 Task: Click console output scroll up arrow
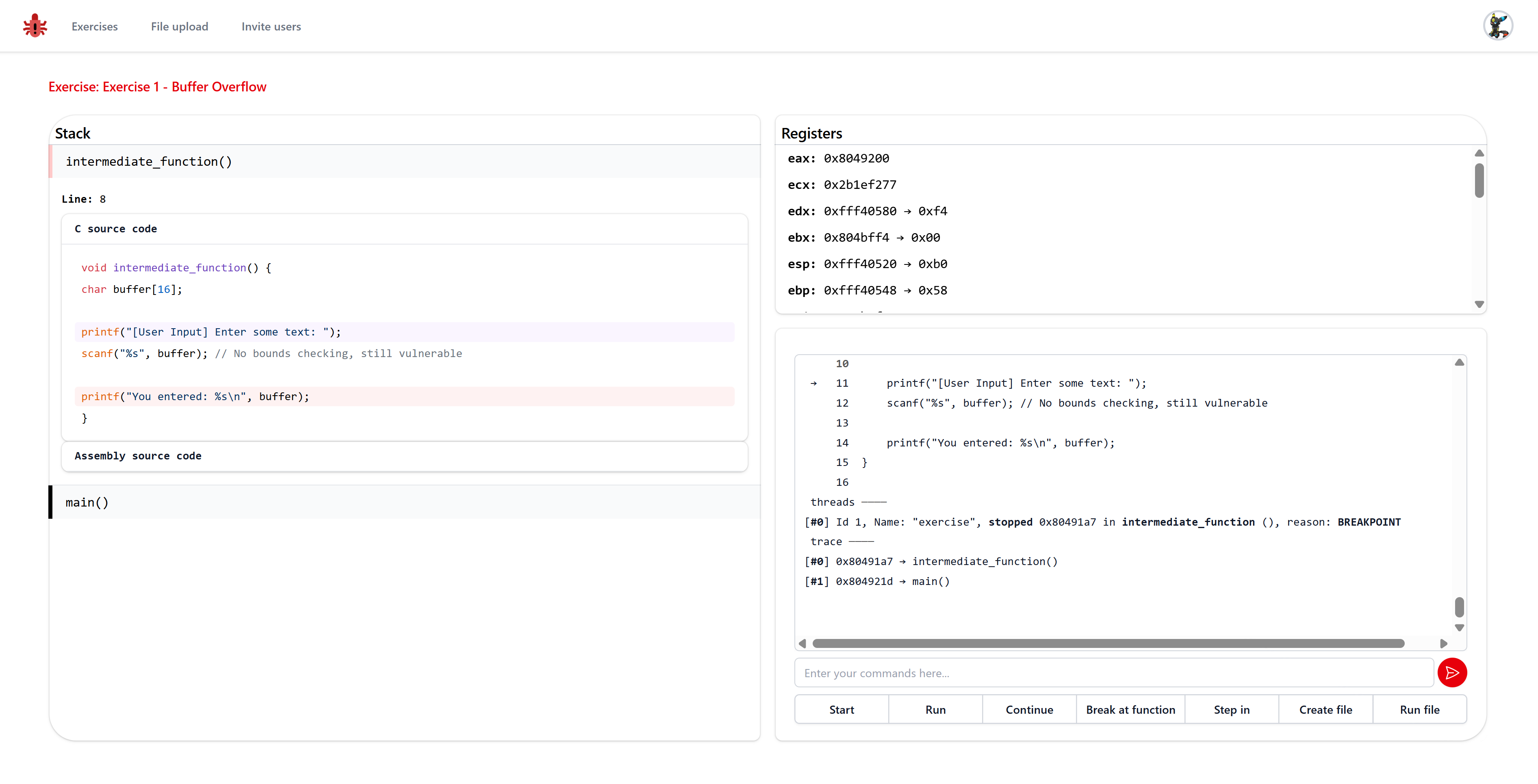(x=1459, y=362)
